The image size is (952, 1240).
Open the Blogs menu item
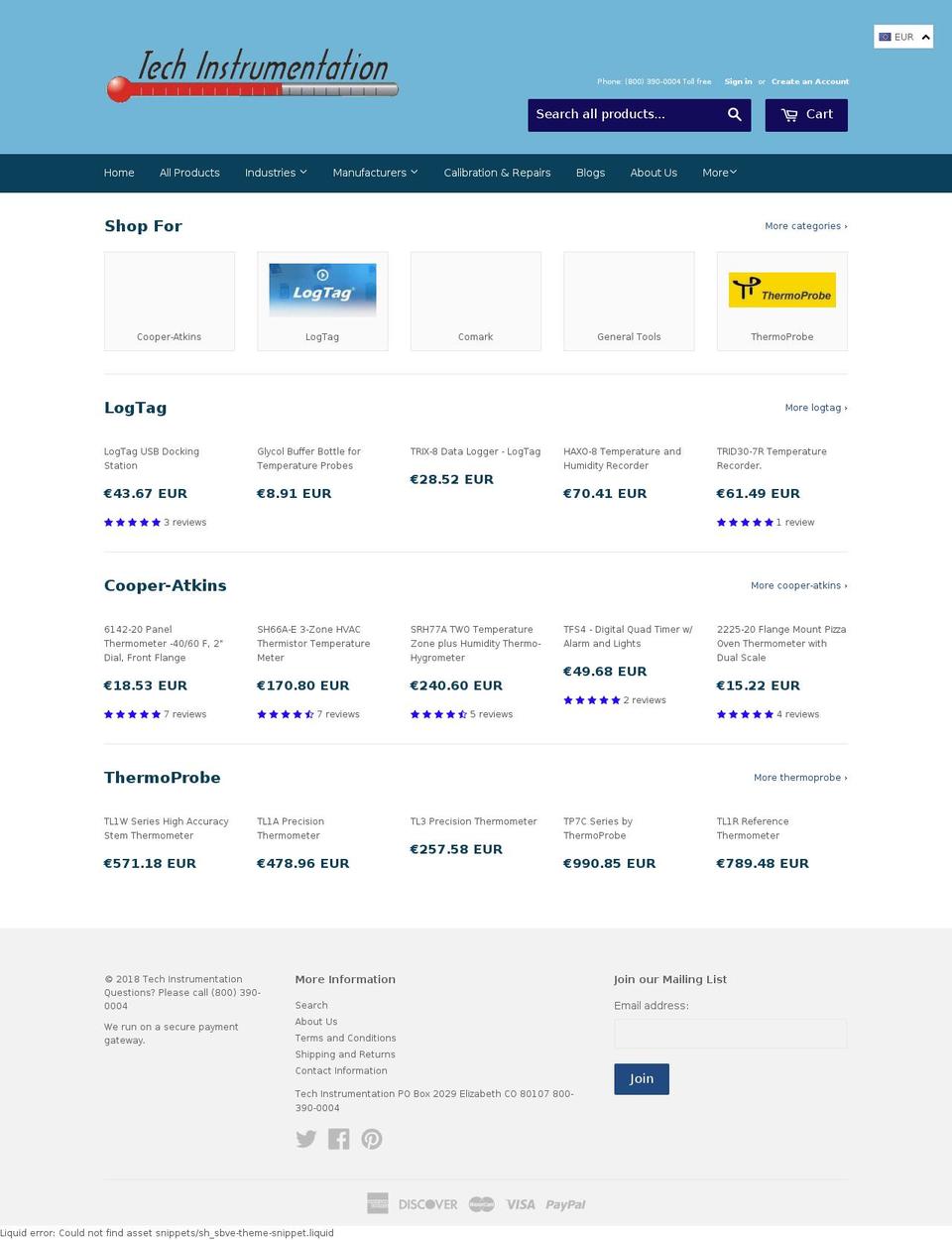click(x=590, y=173)
